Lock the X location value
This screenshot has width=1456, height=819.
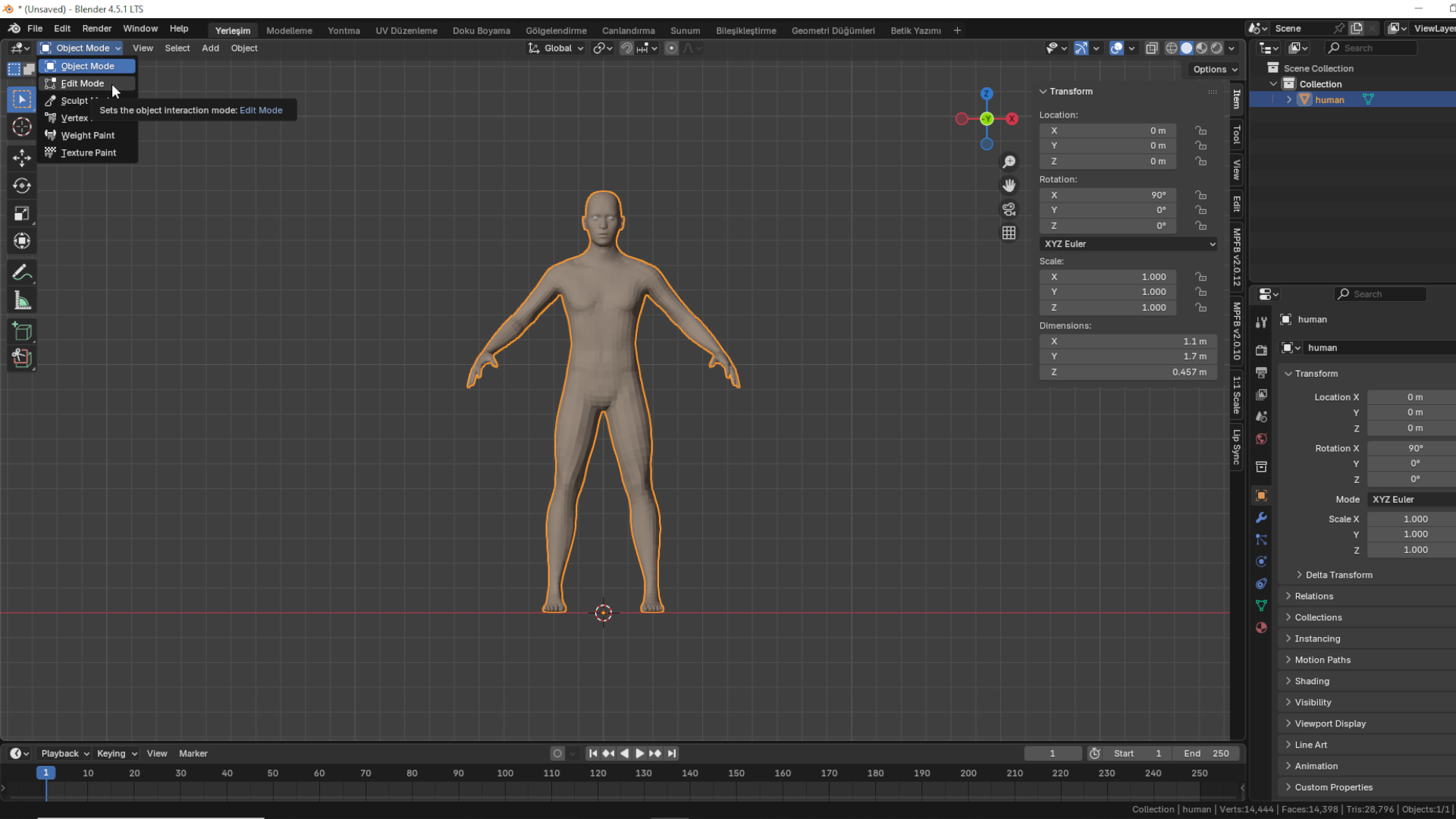1200,130
